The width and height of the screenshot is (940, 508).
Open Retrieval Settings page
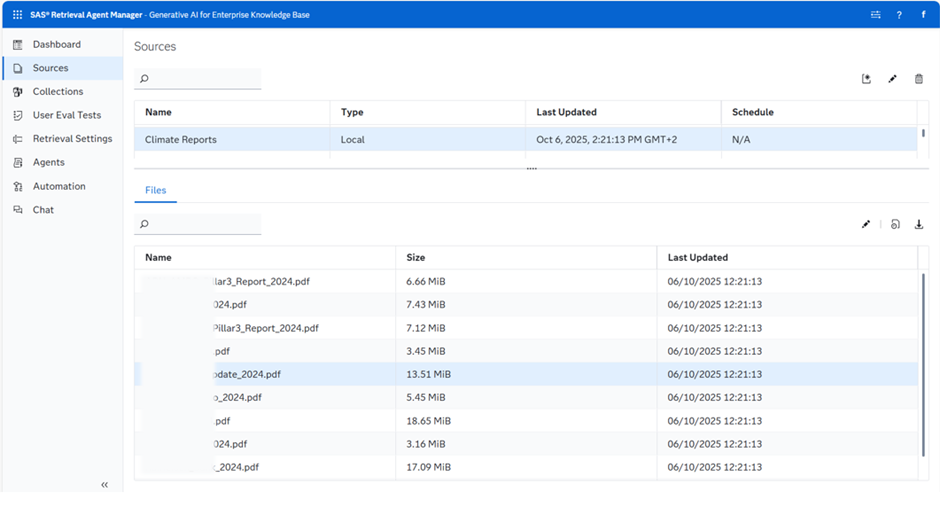pyautogui.click(x=72, y=139)
